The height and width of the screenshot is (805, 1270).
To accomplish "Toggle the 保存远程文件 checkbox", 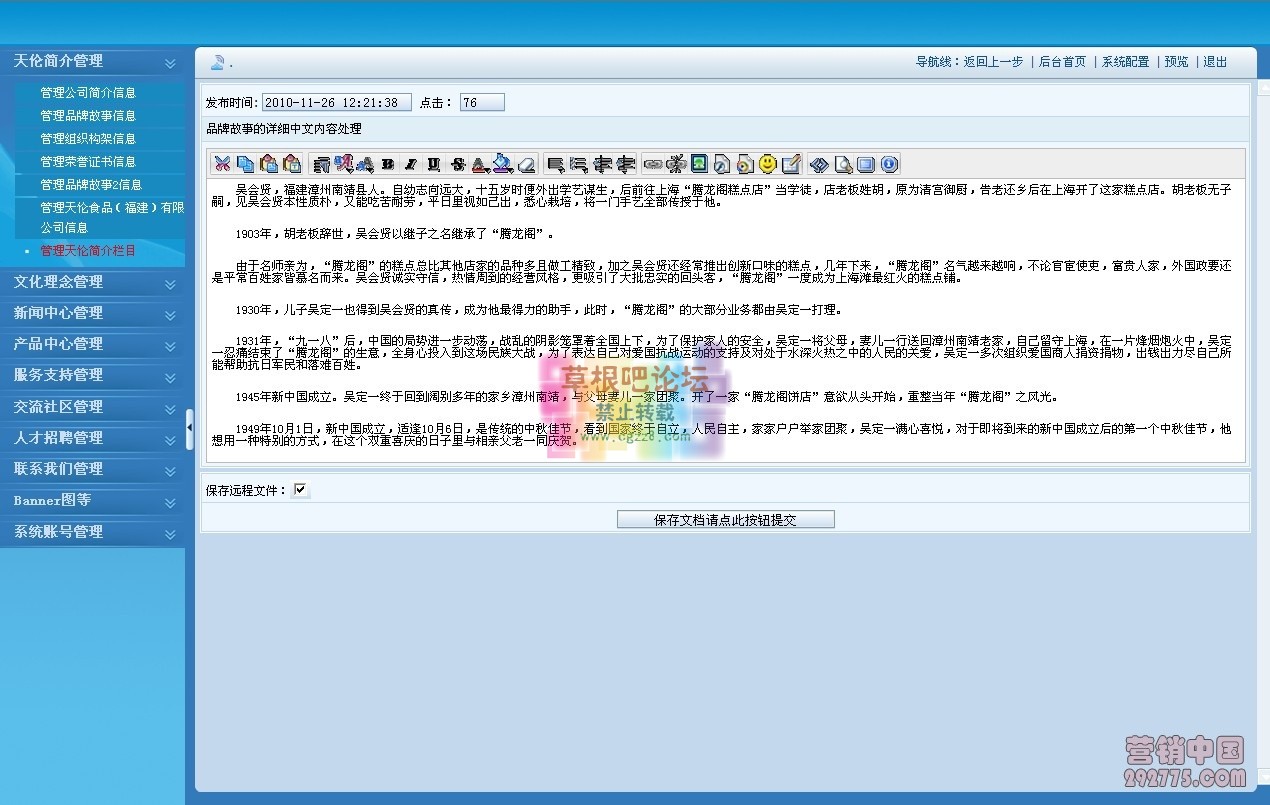I will pyautogui.click(x=301, y=490).
